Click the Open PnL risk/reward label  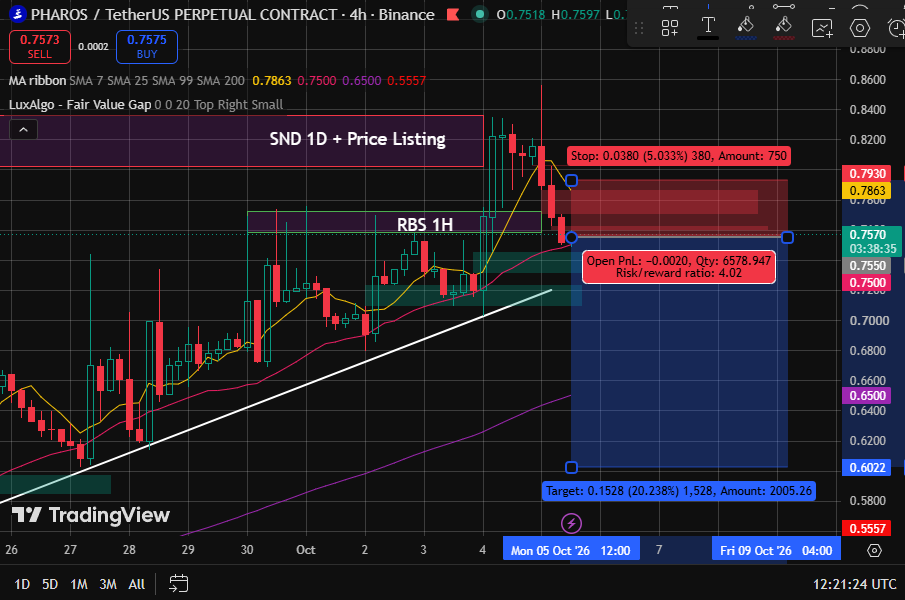click(x=679, y=267)
